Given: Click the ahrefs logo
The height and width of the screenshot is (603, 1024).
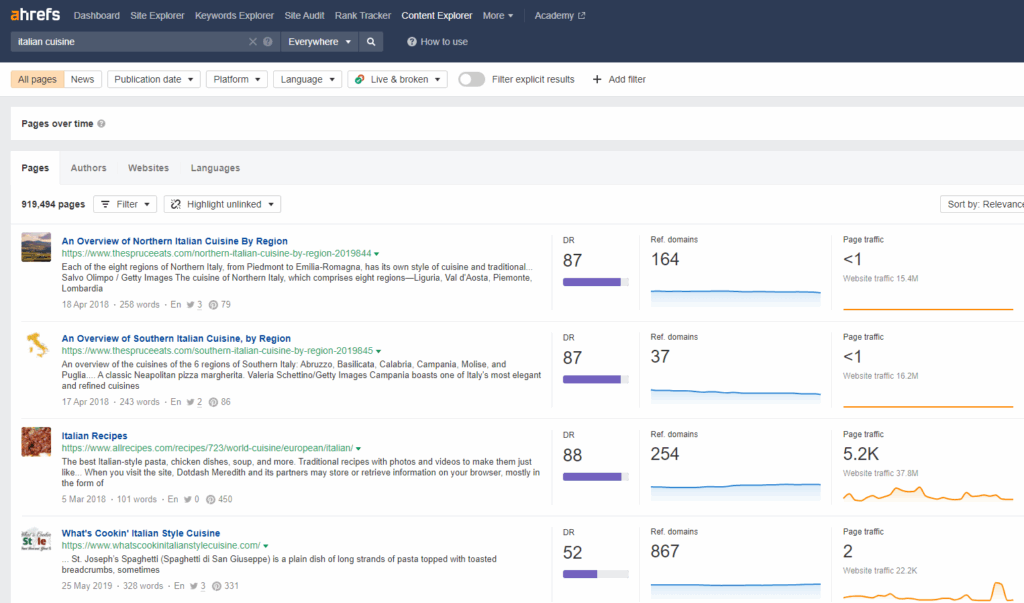Looking at the screenshot, I should pyautogui.click(x=35, y=14).
